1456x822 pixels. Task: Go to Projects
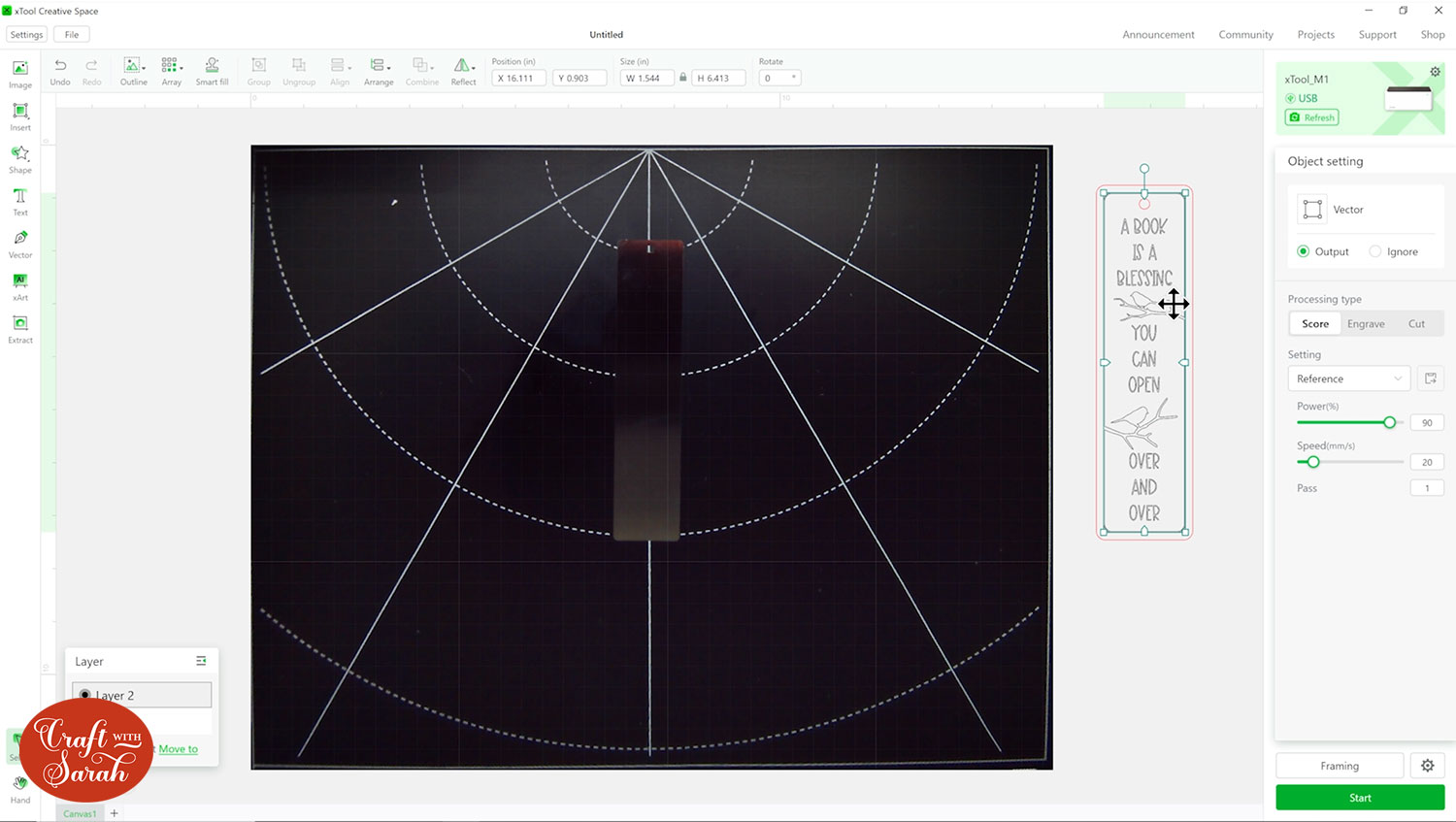[1315, 34]
